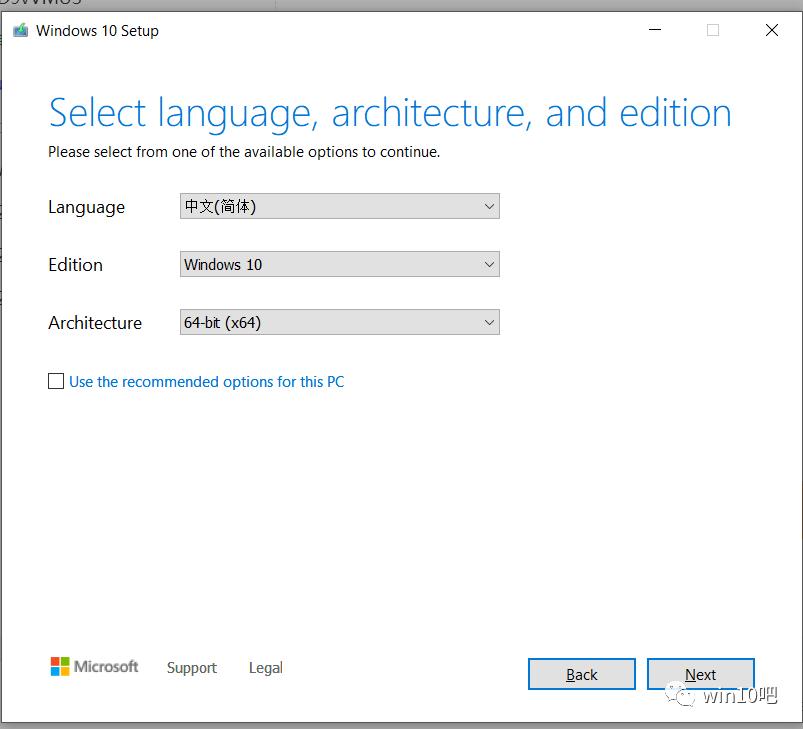Open the Architecture dropdown showing 64-bit (x64)

pyautogui.click(x=340, y=322)
